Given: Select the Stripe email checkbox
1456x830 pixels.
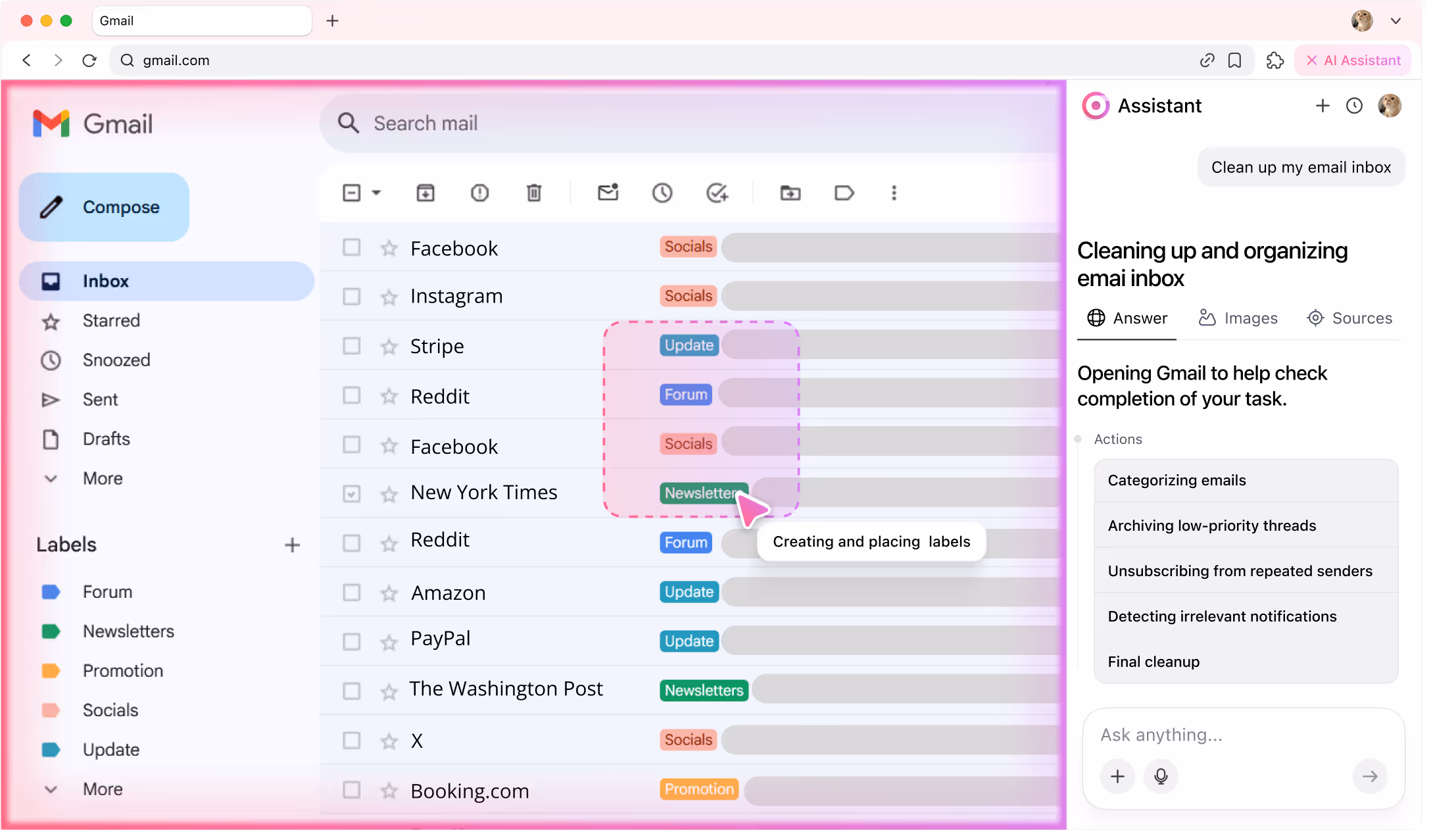Looking at the screenshot, I should [352, 346].
